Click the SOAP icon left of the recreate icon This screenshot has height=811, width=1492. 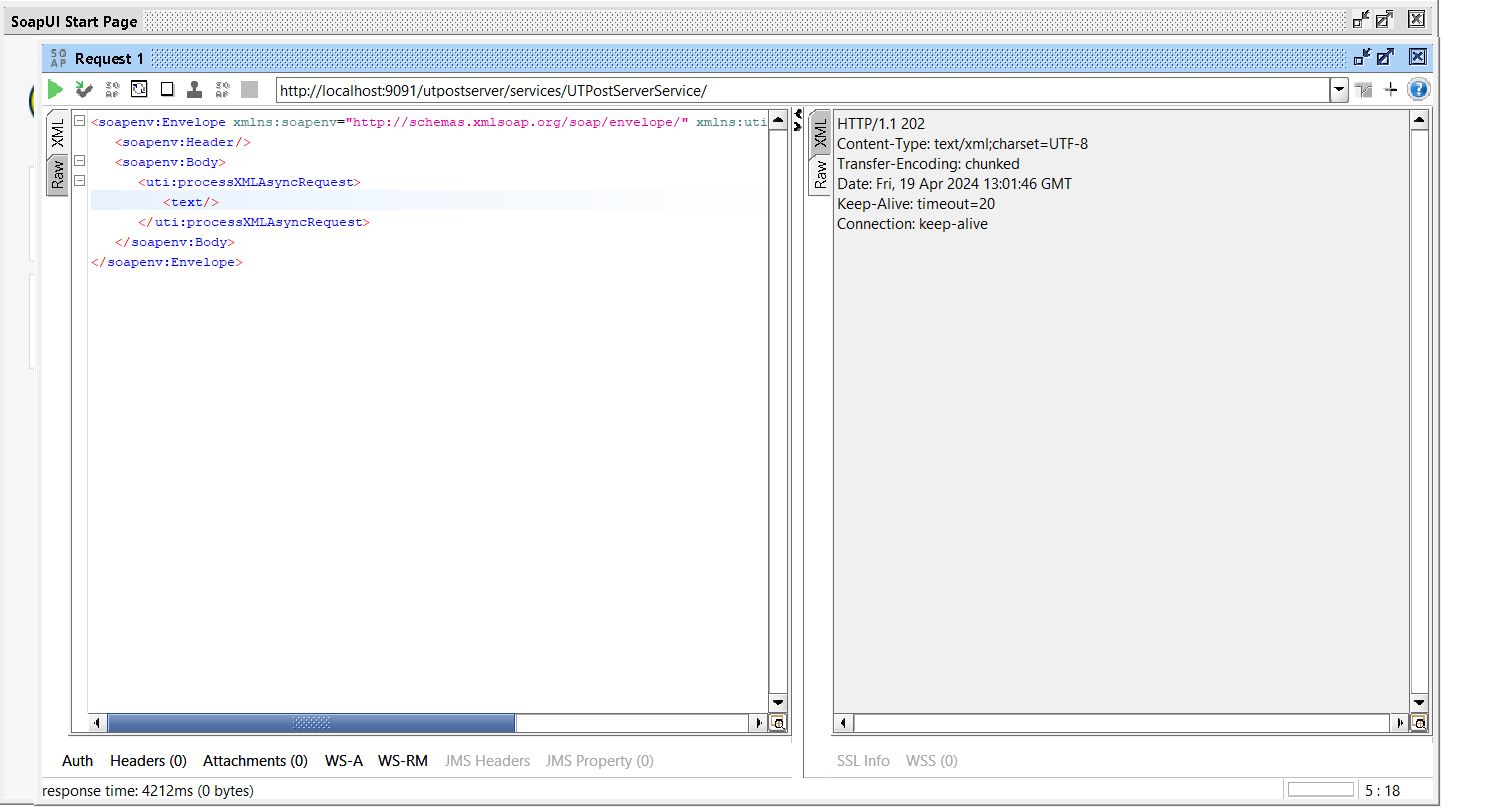[x=112, y=90]
